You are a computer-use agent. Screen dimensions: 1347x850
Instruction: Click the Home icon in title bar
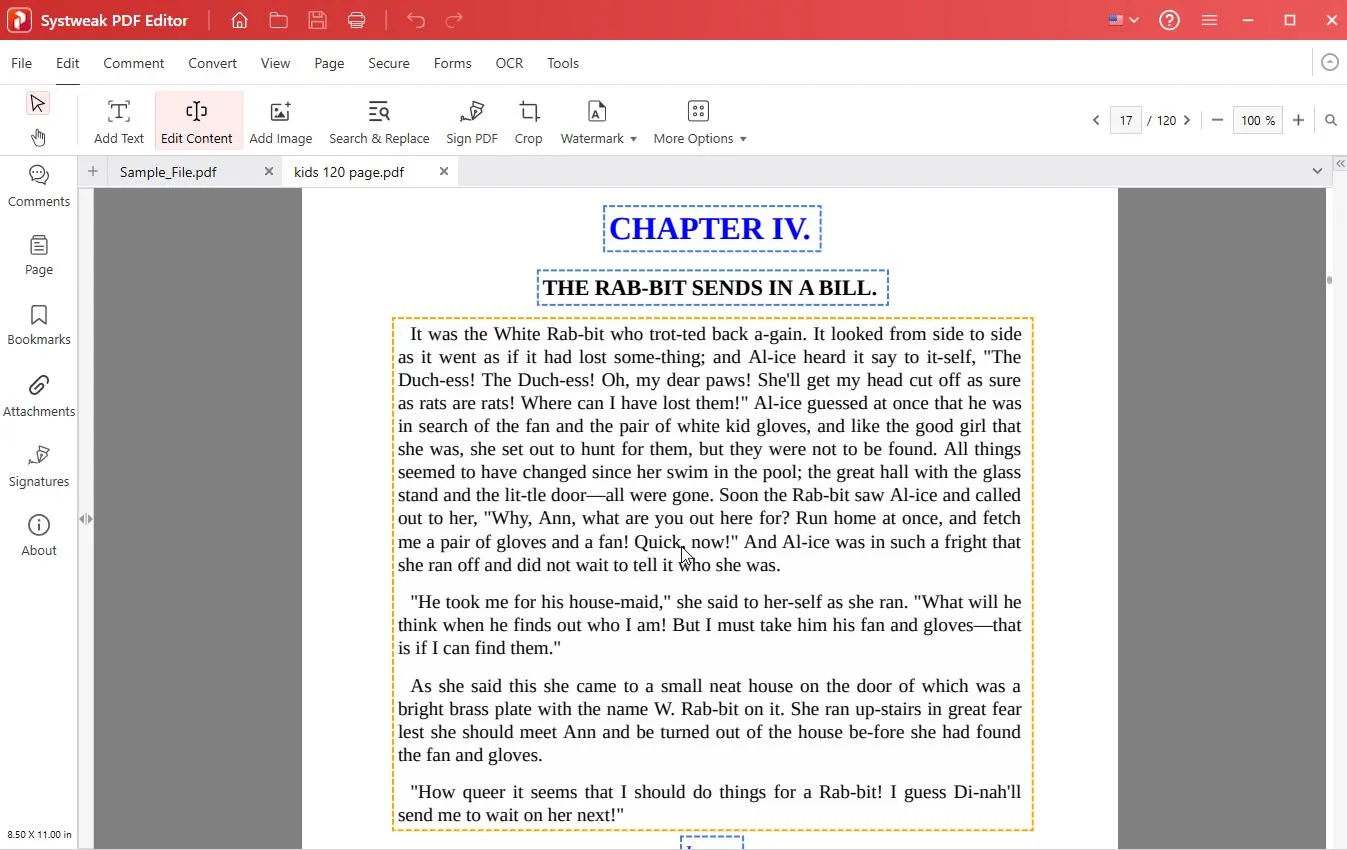tap(239, 20)
